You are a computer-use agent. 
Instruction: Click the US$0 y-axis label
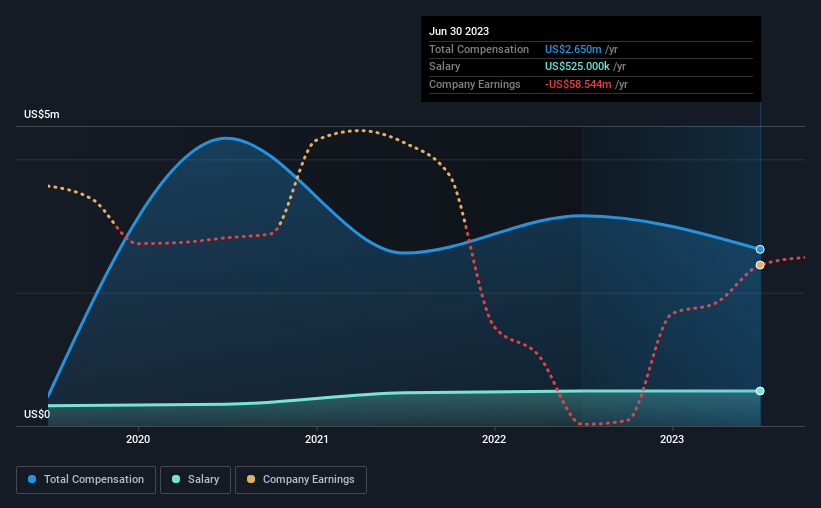[x=37, y=414]
